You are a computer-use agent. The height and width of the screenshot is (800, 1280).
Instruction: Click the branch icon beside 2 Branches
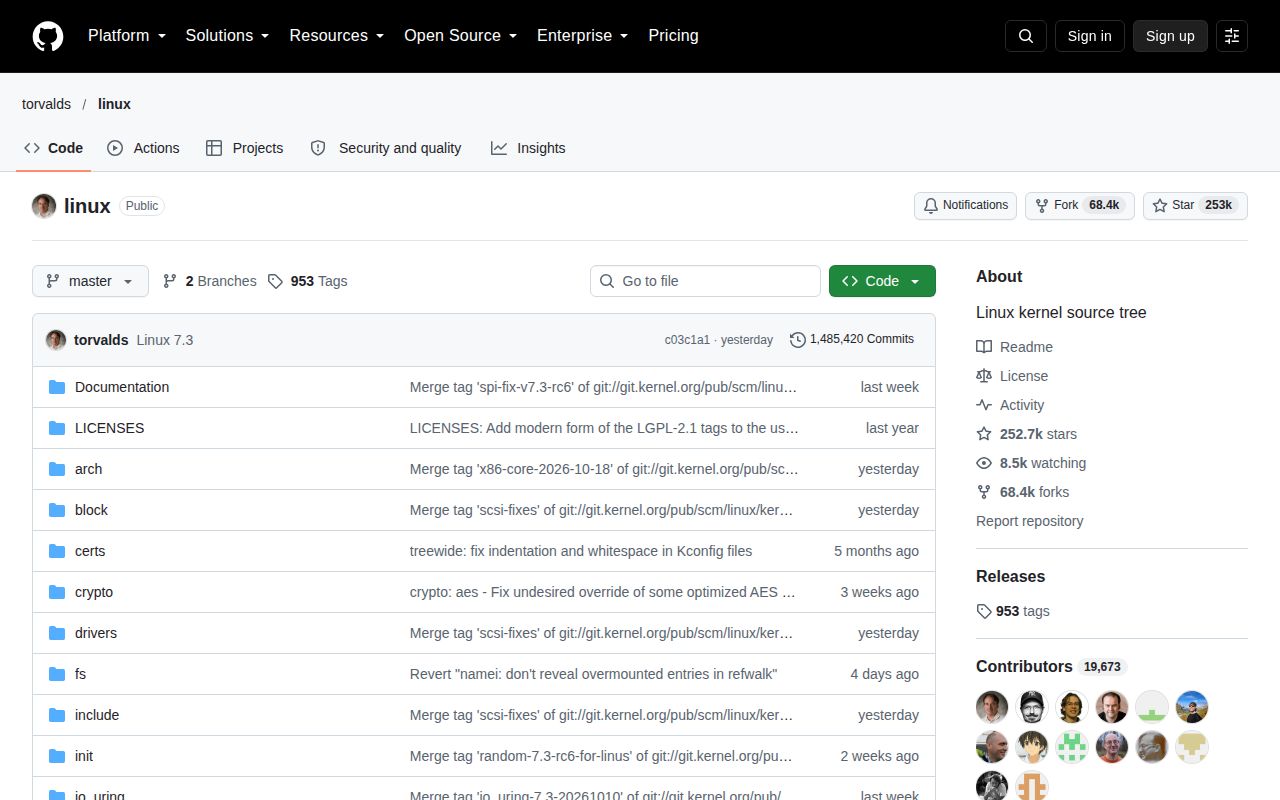click(170, 281)
